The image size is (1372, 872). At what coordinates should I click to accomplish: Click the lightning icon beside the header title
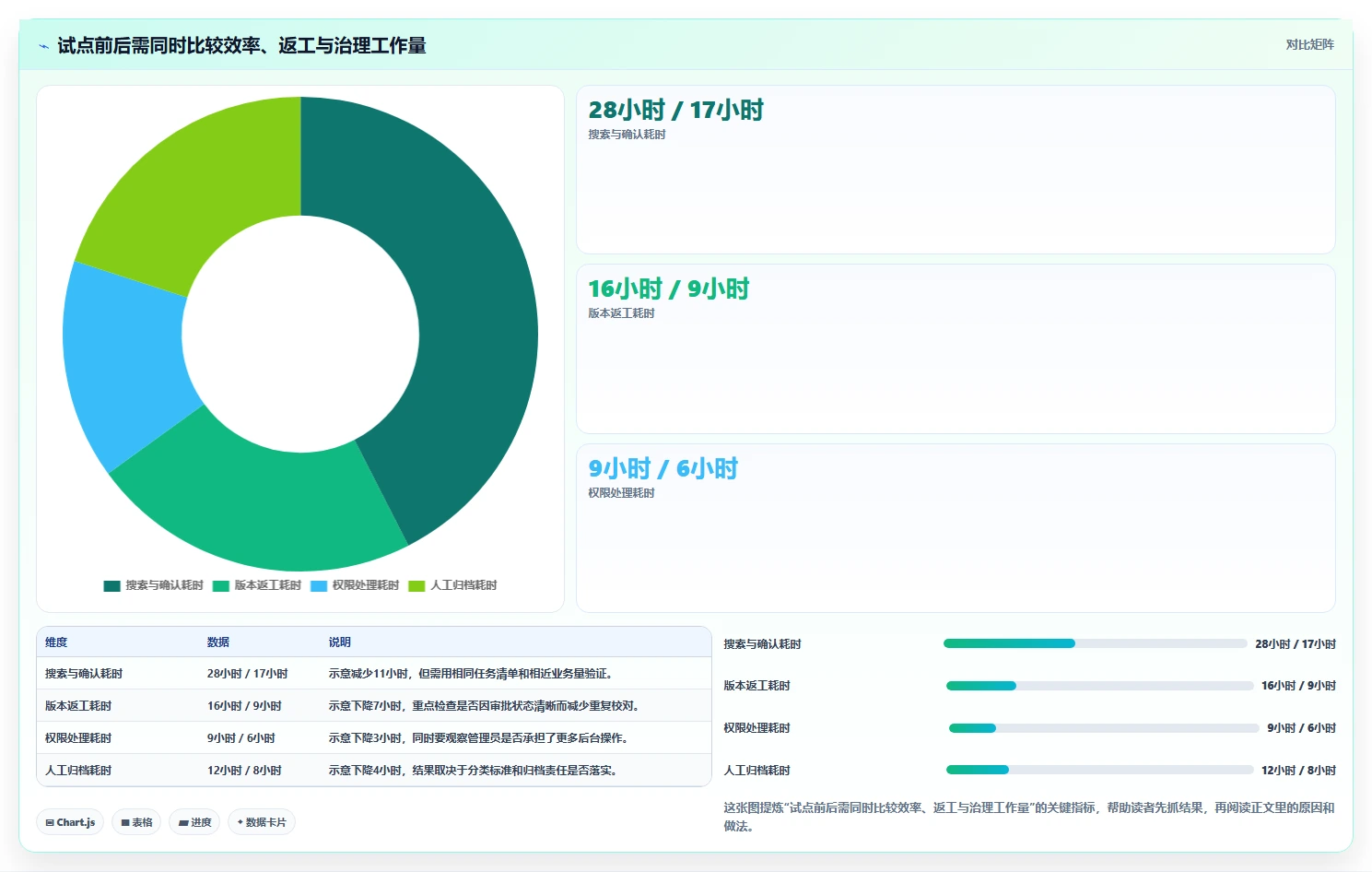point(43,46)
